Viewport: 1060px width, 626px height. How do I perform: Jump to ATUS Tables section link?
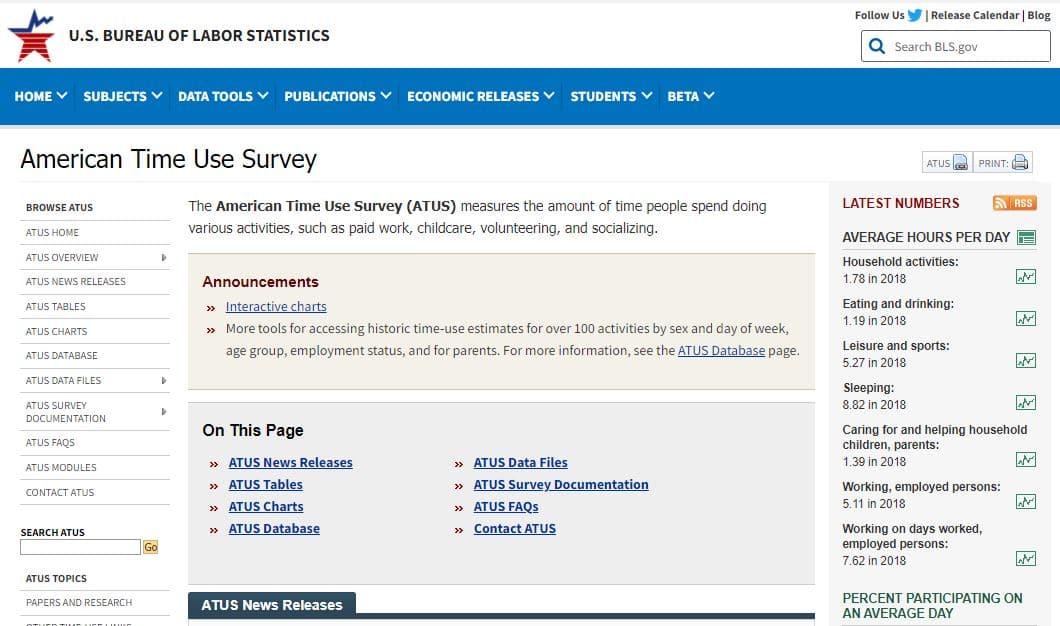tap(266, 485)
